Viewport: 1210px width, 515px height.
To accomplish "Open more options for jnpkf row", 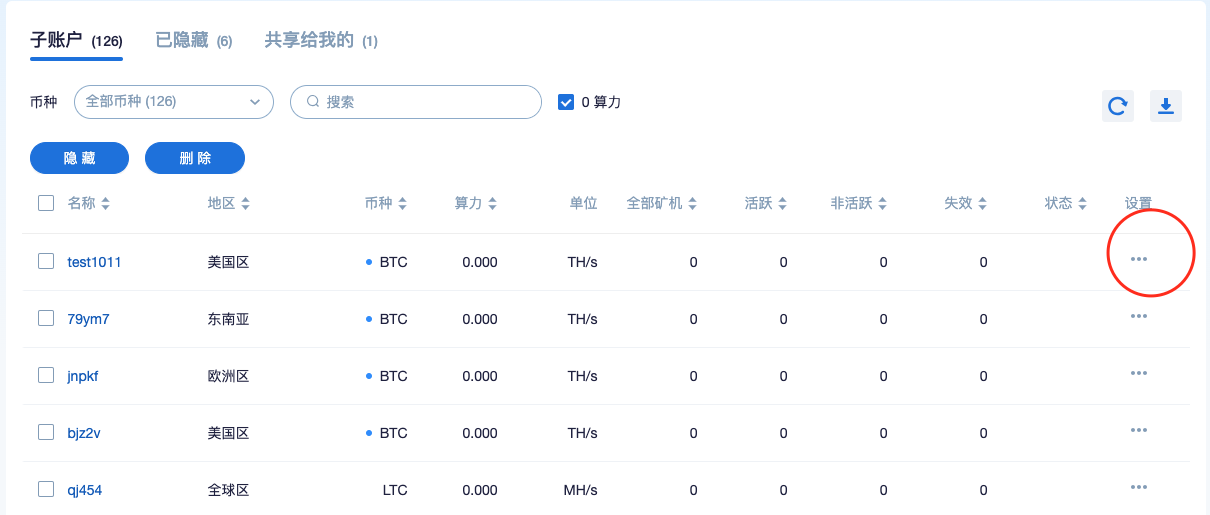I will [1138, 373].
